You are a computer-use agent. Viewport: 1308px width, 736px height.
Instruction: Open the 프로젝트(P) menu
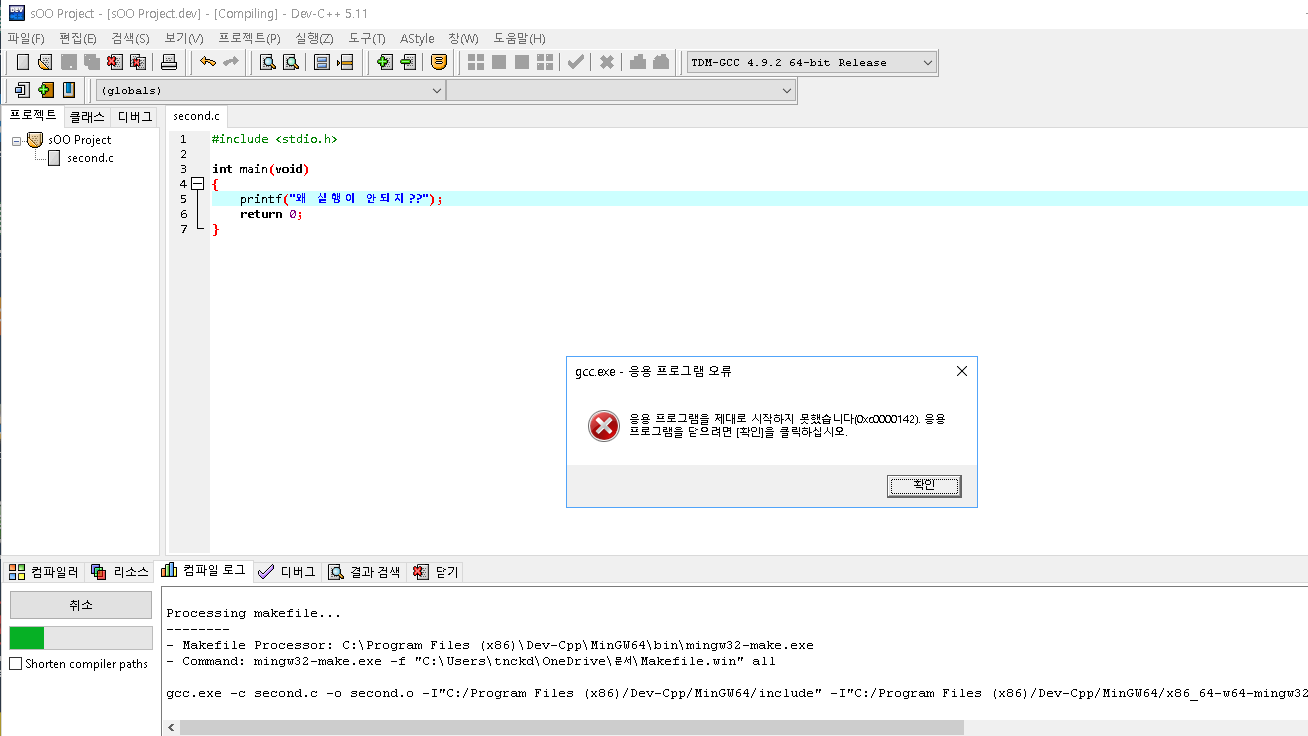point(249,38)
